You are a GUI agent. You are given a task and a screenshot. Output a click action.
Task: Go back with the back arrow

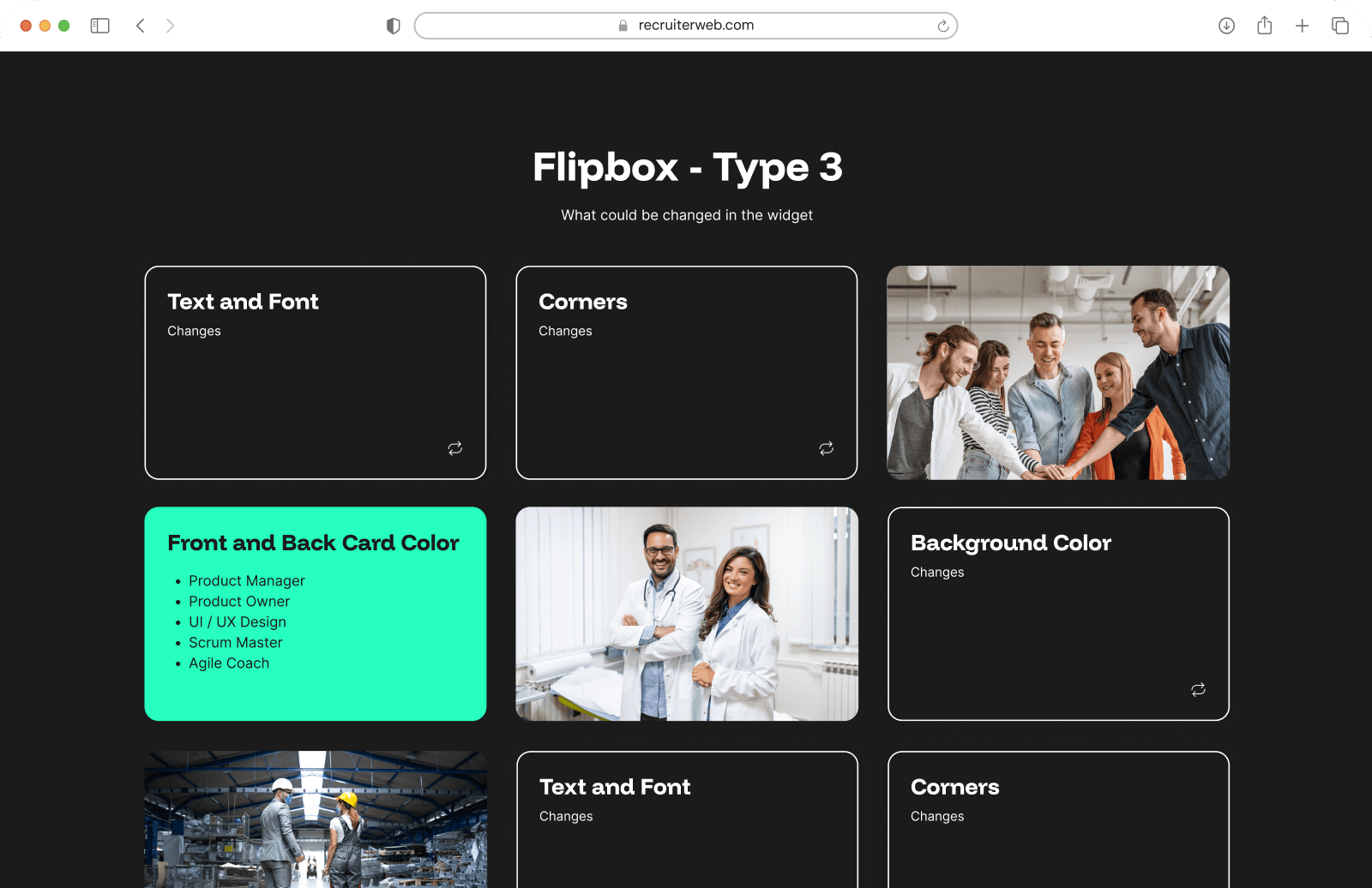click(x=141, y=26)
